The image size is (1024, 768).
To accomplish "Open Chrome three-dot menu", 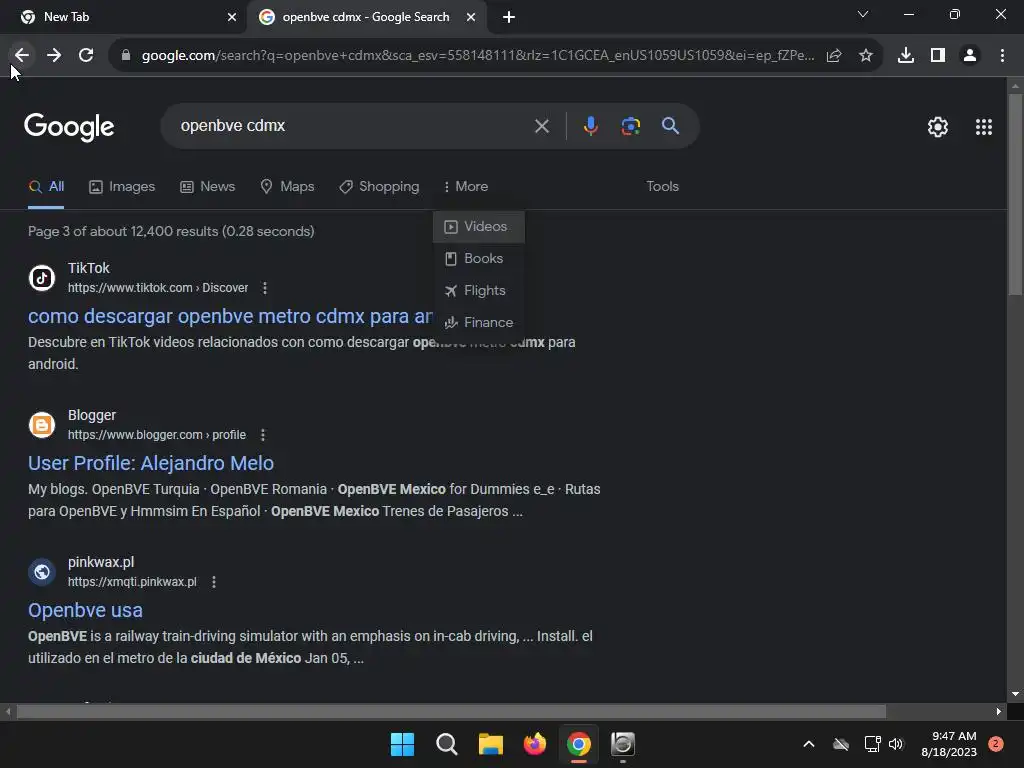I will [x=1002, y=56].
